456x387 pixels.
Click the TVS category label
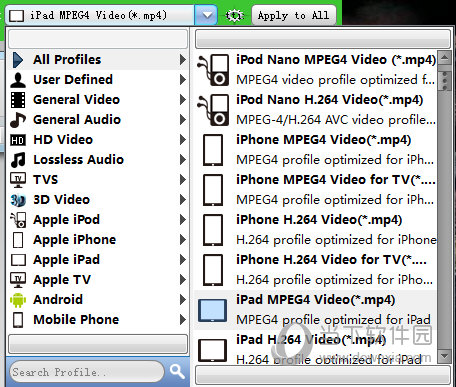(x=46, y=180)
